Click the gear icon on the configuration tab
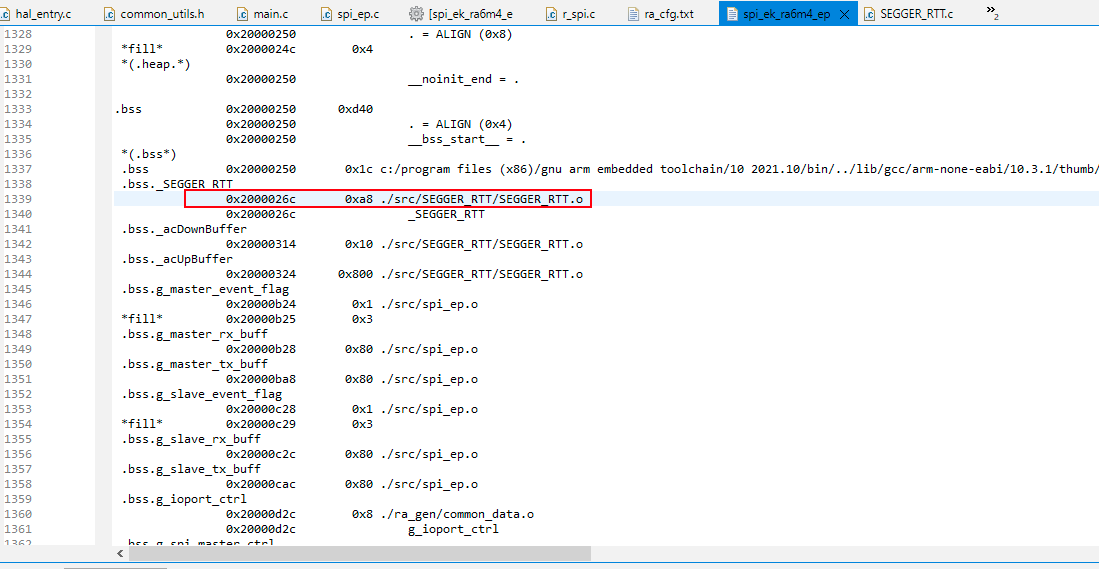The image size is (1099, 569). click(x=418, y=14)
